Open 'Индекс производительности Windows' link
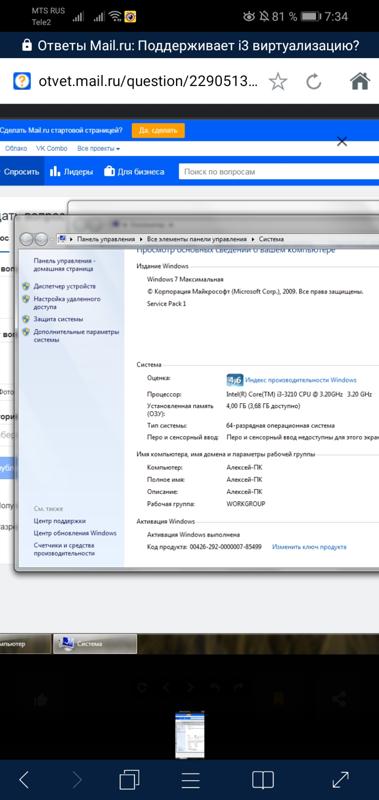This screenshot has height=800, width=379. [300, 380]
